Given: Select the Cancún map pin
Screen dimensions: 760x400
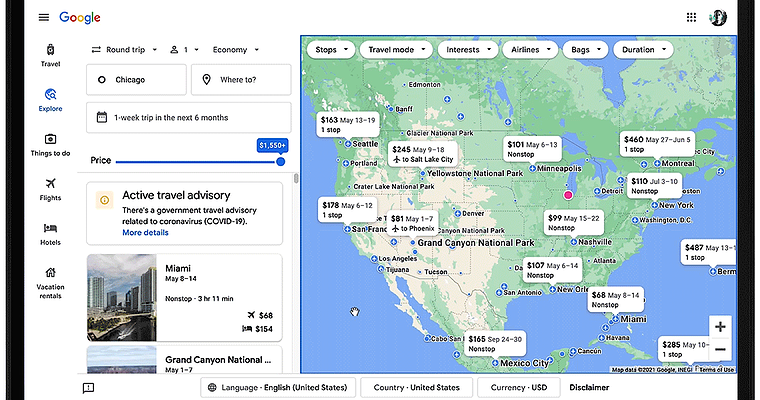Looking at the screenshot, I should pyautogui.click(x=573, y=351).
